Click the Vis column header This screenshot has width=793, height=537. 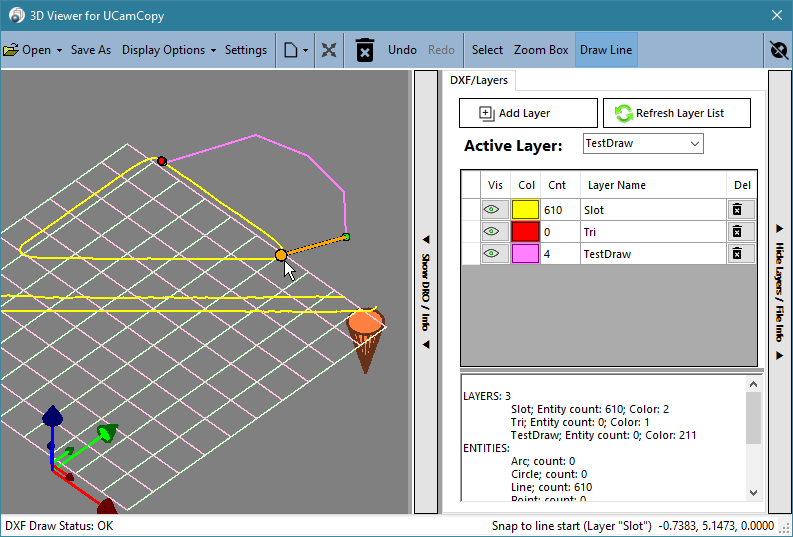click(495, 185)
